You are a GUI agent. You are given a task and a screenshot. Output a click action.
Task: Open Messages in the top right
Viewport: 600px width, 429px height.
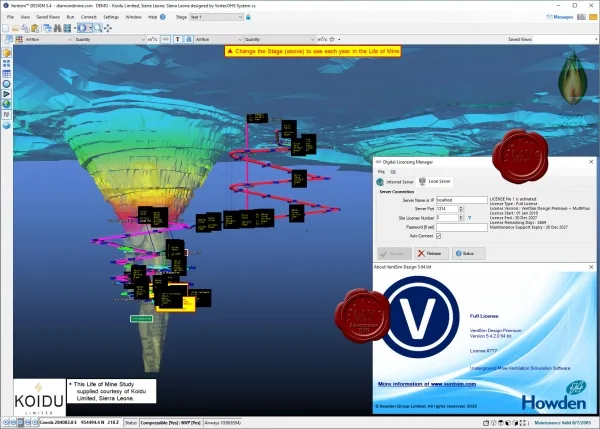559,17
